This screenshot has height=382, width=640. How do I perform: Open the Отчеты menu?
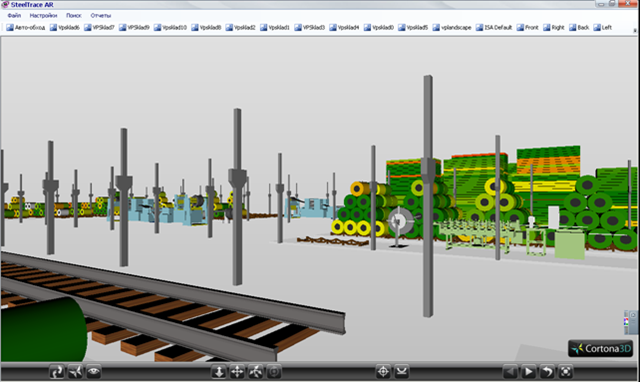pyautogui.click(x=101, y=16)
